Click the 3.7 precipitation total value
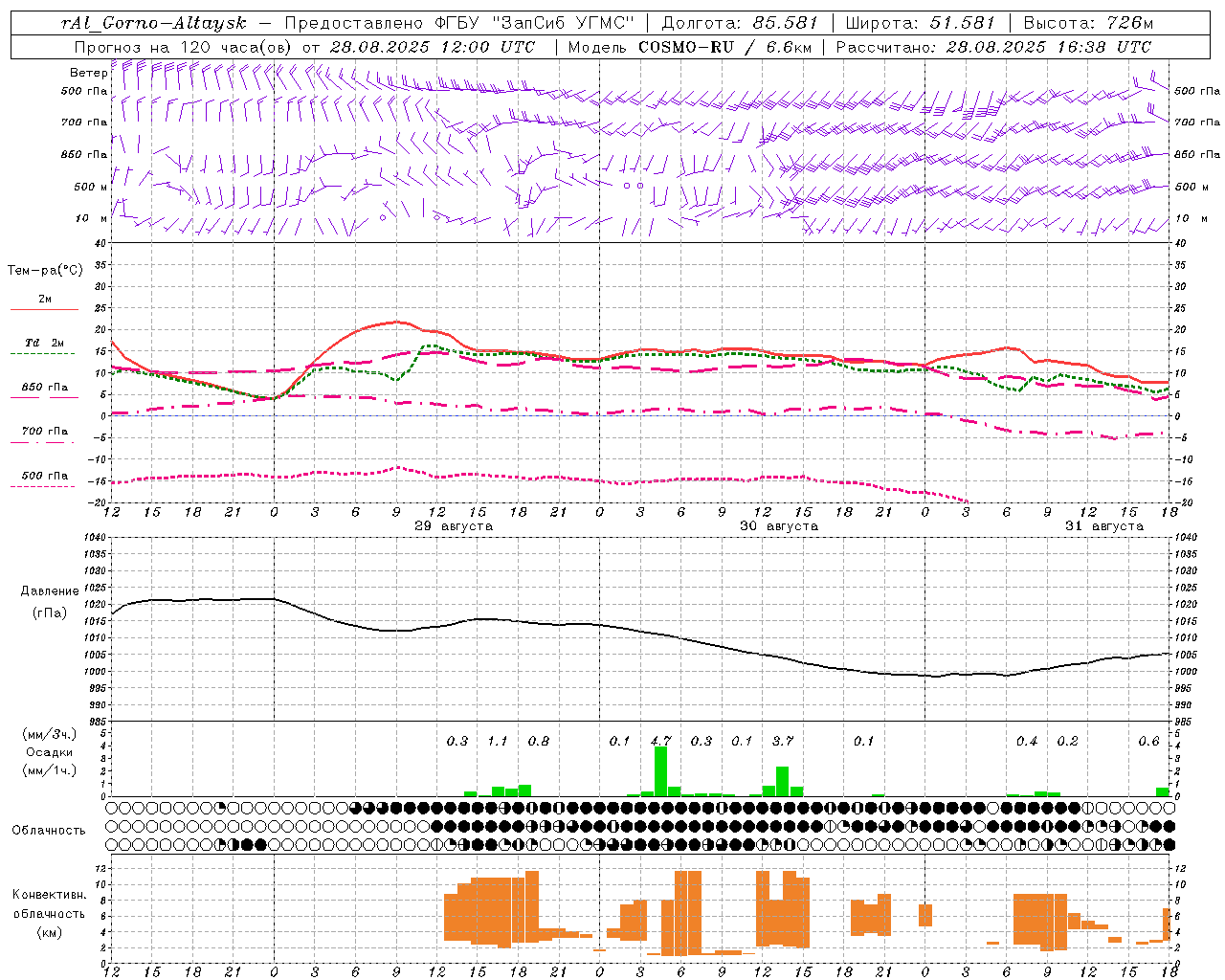This screenshot has width=1225, height=980. [783, 741]
